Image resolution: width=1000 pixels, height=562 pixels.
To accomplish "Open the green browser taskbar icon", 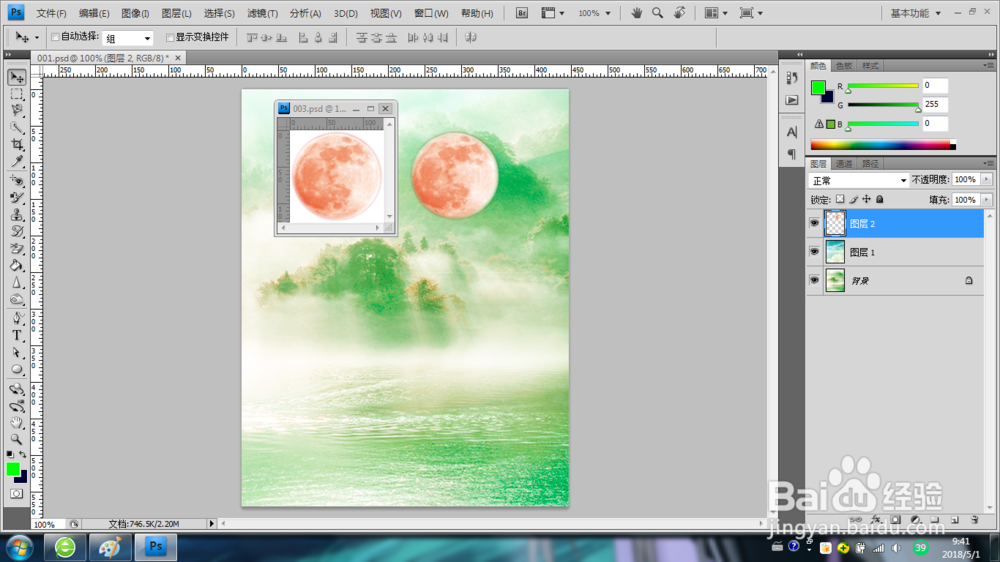I will coord(64,547).
